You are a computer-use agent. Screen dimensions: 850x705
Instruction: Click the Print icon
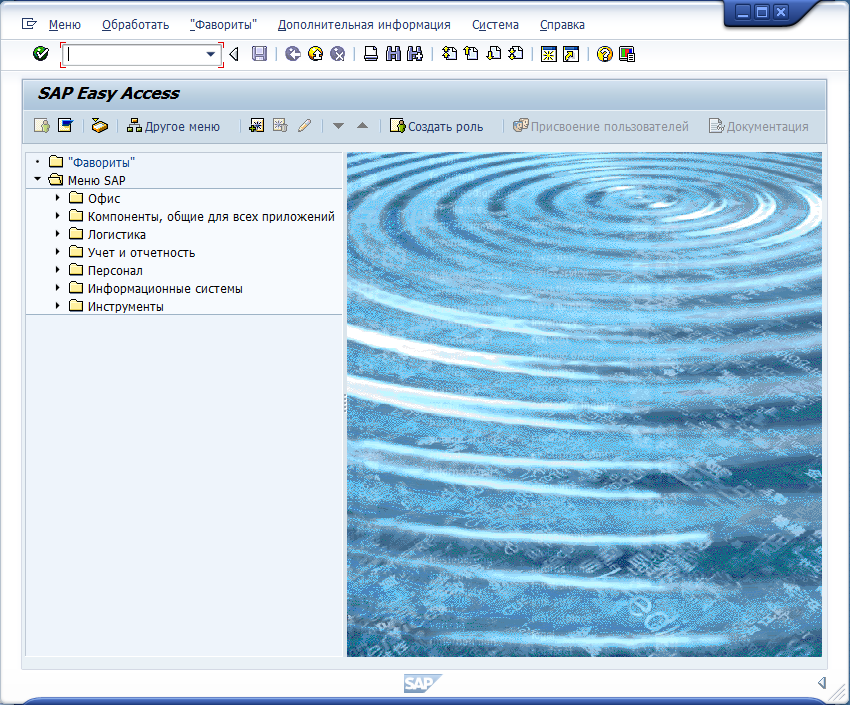pos(371,54)
